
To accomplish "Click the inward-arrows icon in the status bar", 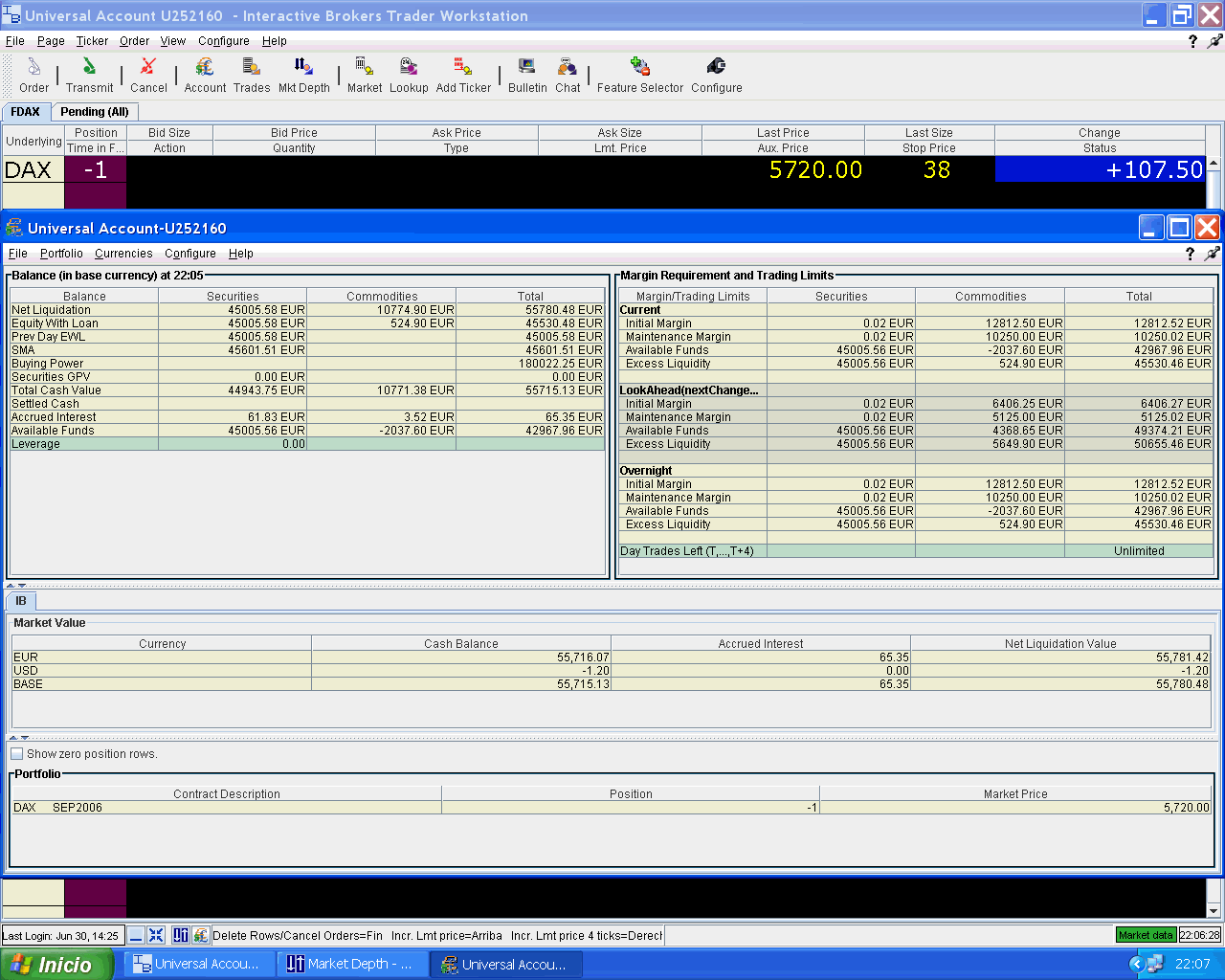I will pos(156,935).
